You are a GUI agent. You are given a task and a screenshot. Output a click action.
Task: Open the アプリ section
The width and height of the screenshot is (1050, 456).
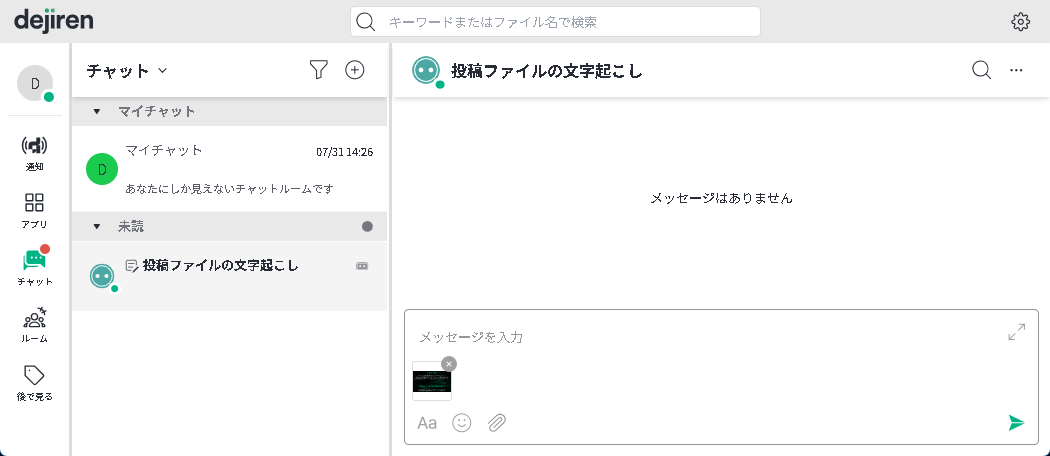click(x=34, y=210)
